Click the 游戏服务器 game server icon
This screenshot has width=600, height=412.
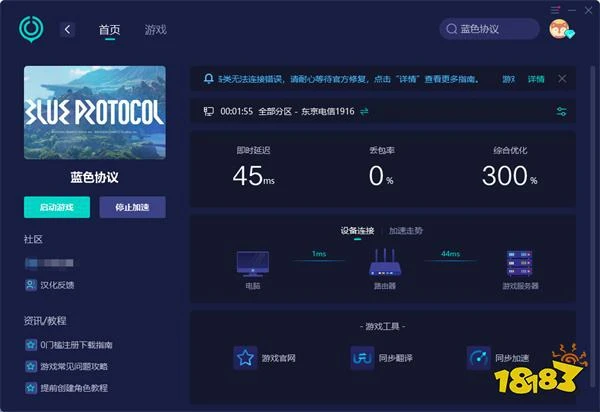pos(521,263)
